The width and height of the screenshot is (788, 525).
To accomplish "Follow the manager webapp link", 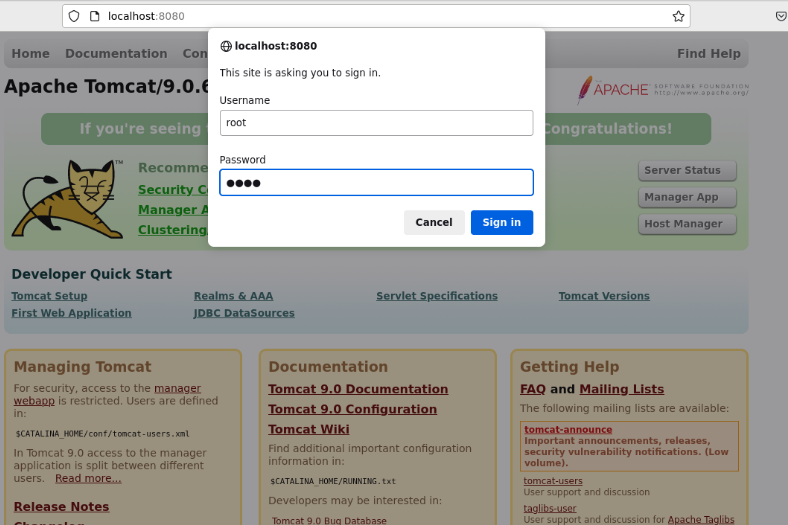I will coord(177,388).
